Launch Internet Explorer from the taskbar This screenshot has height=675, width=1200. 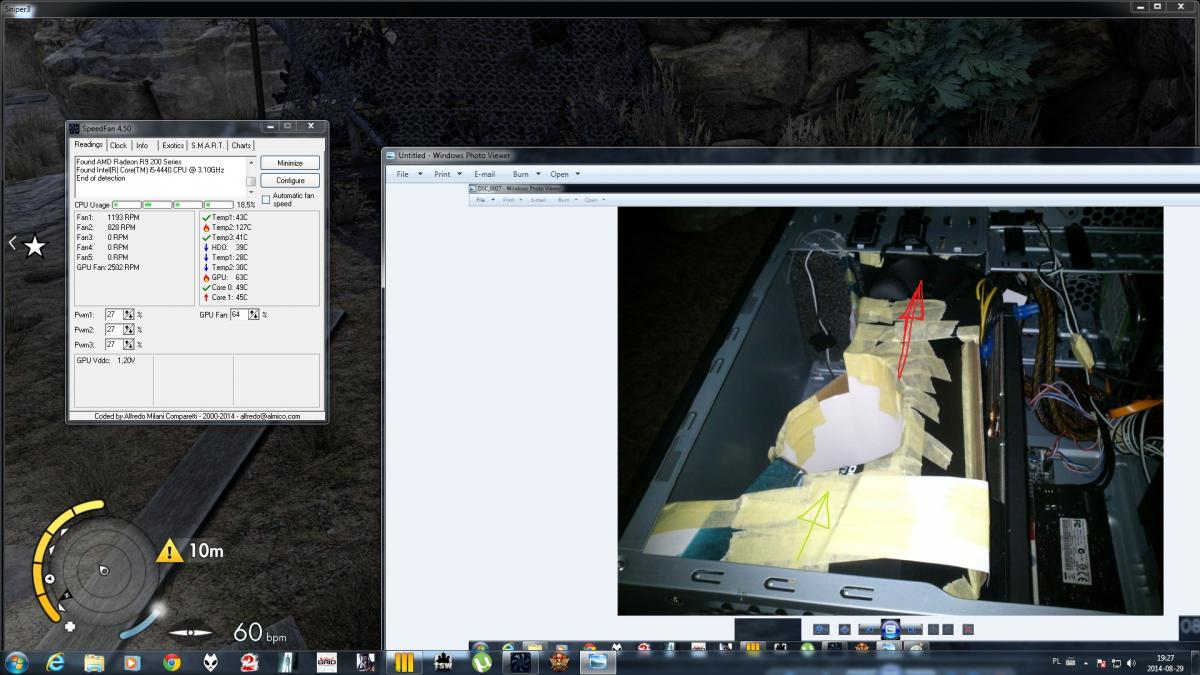[55, 661]
